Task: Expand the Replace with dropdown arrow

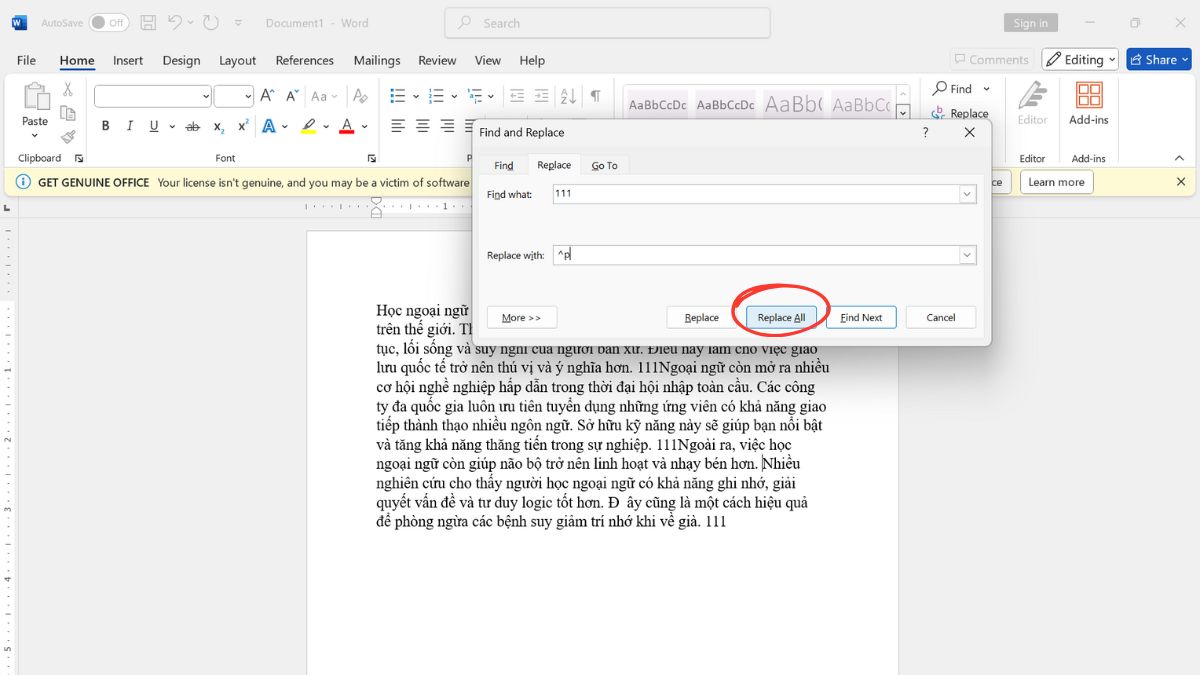Action: [967, 255]
